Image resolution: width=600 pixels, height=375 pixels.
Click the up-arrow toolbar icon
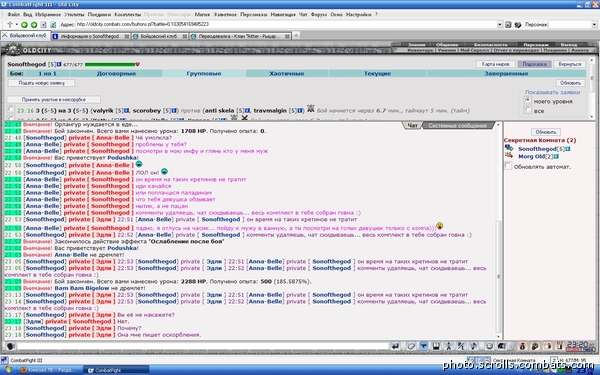tap(10, 24)
